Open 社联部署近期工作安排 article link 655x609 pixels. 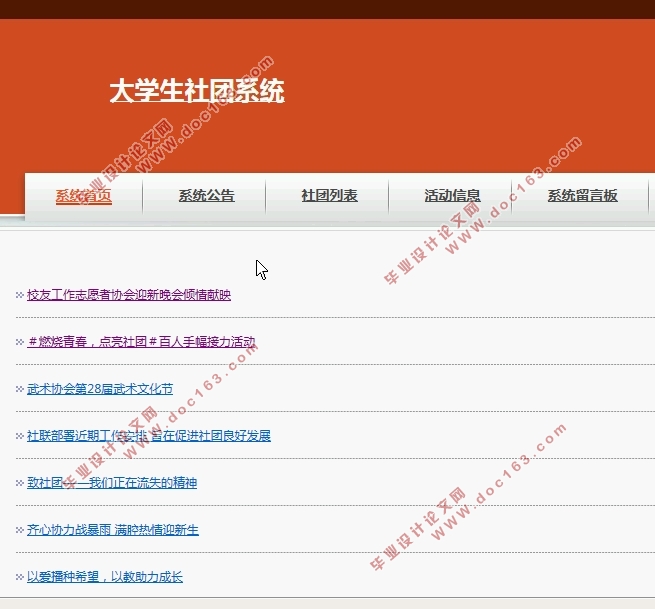pyautogui.click(x=149, y=436)
